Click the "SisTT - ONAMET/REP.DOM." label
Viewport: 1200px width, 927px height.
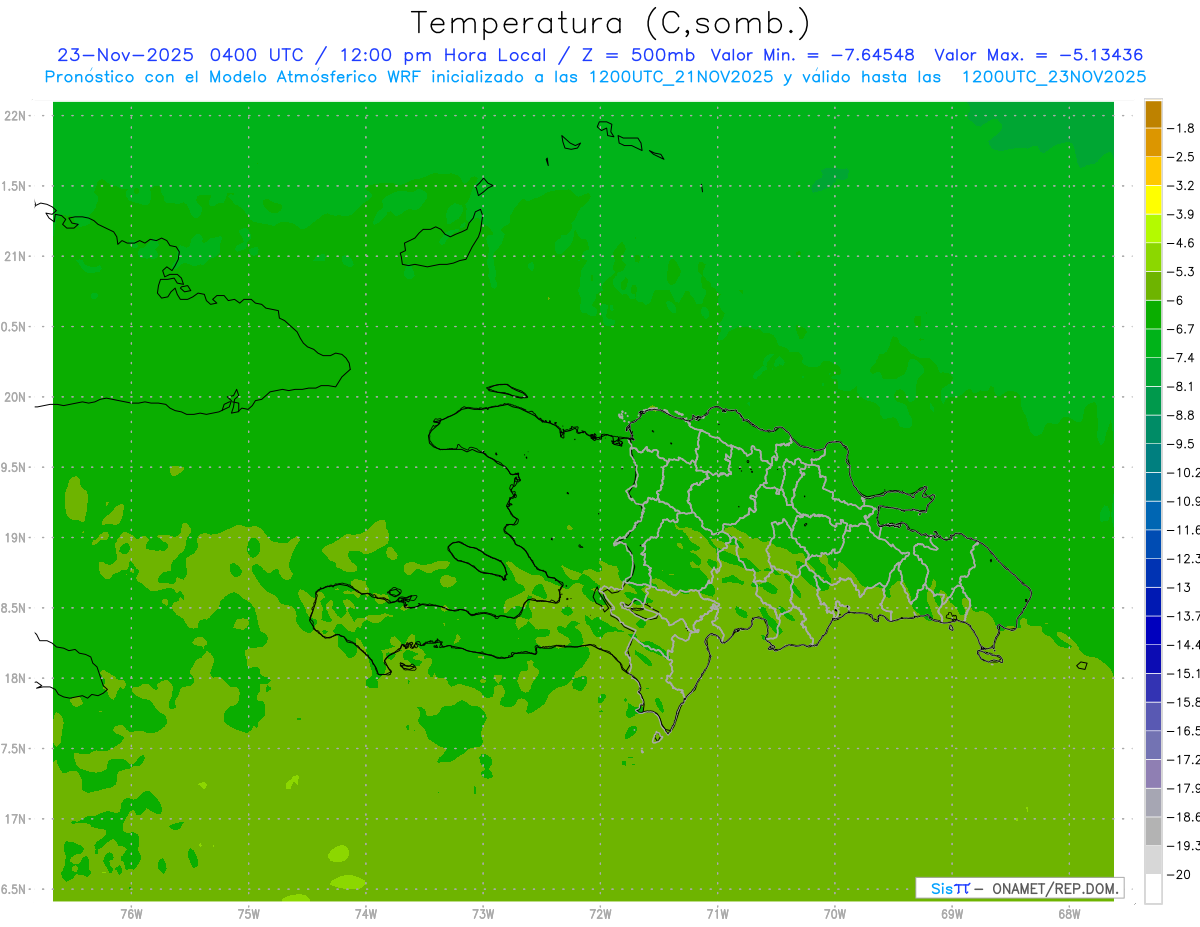click(x=1019, y=888)
